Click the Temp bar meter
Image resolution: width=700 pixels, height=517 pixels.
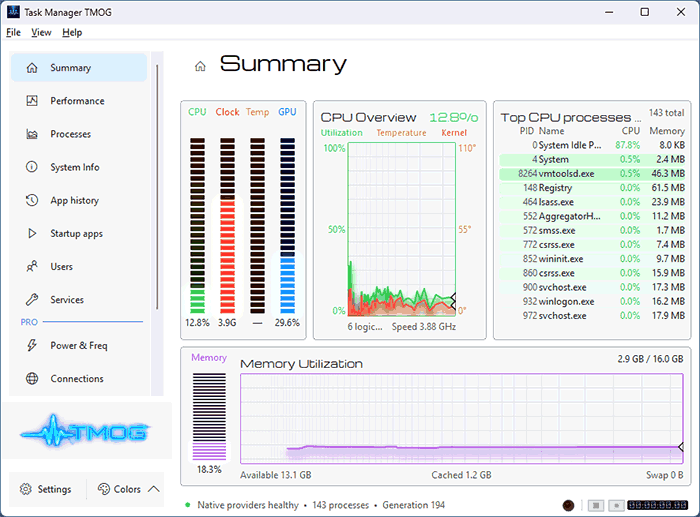pyautogui.click(x=257, y=225)
